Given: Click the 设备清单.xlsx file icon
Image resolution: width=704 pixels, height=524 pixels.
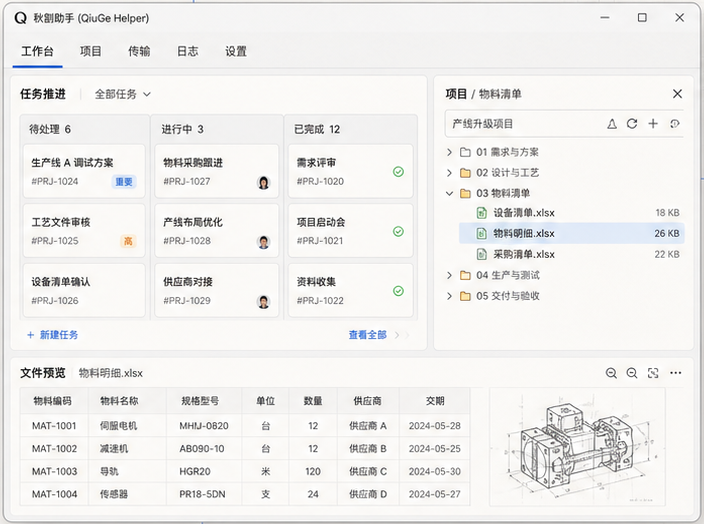Looking at the screenshot, I should pyautogui.click(x=481, y=213).
